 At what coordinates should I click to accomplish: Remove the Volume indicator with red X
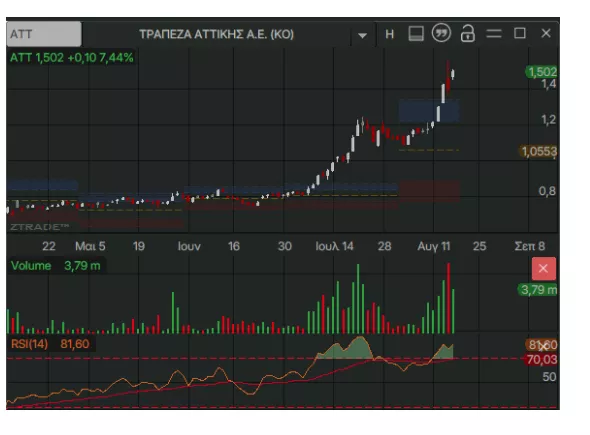tap(543, 269)
